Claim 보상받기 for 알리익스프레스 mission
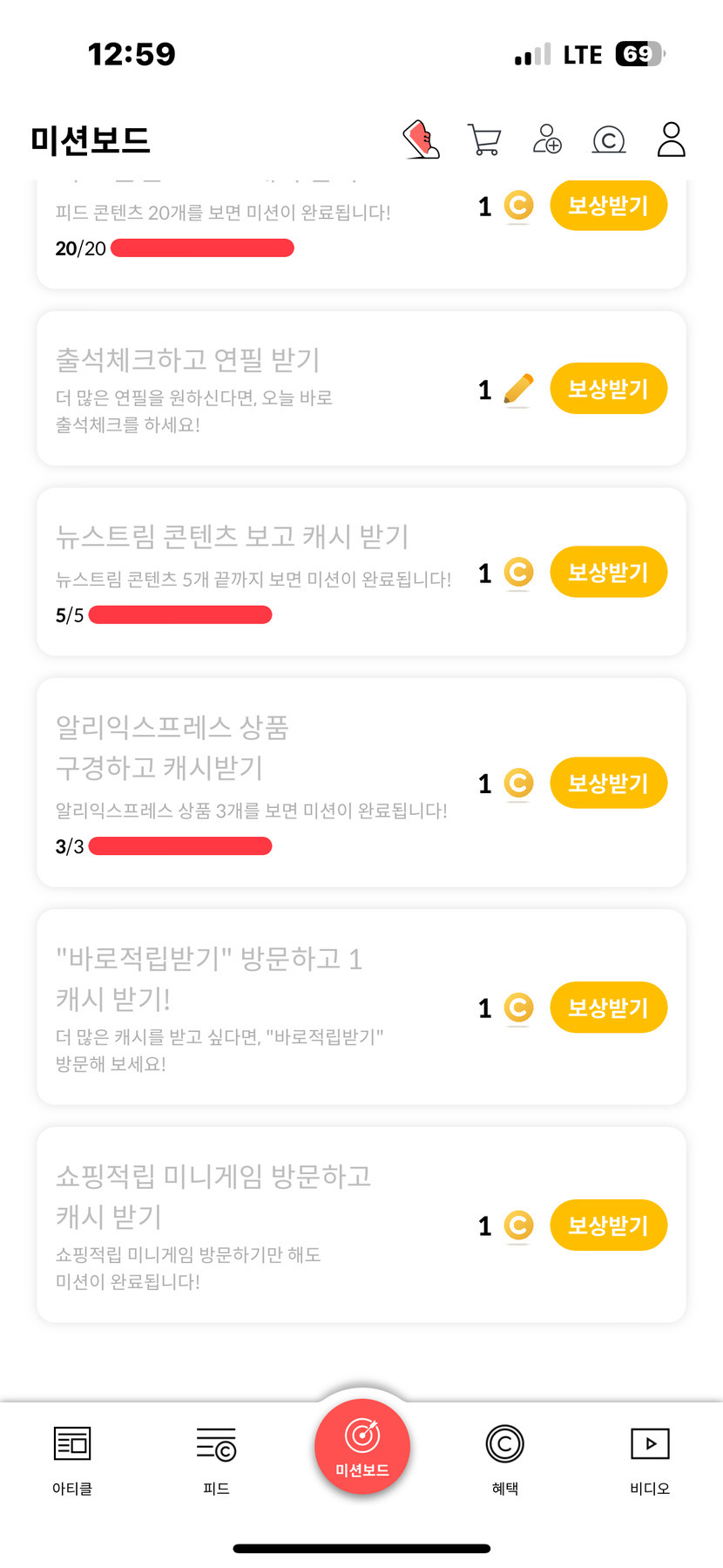This screenshot has width=723, height=1568. tap(608, 783)
